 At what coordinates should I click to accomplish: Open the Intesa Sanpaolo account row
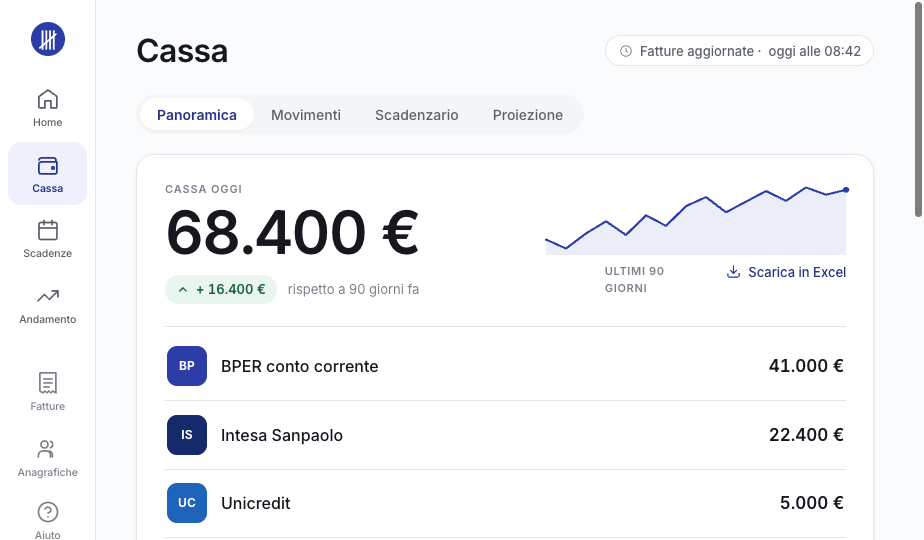[506, 435]
